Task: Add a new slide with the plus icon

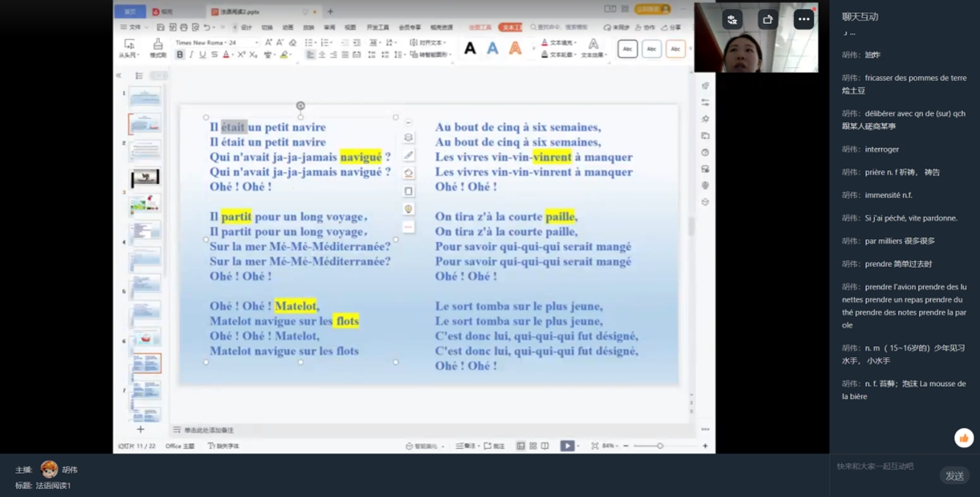Action: 140,430
